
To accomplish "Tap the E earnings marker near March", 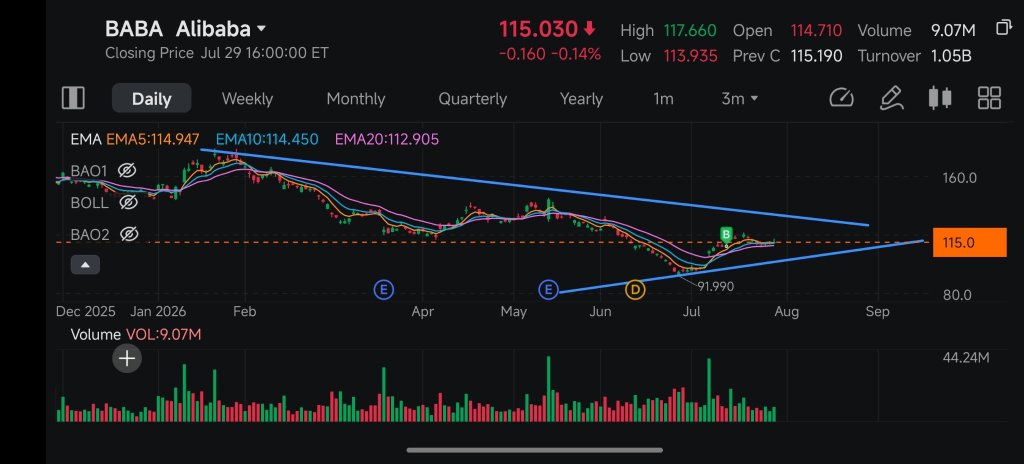I will [x=384, y=290].
